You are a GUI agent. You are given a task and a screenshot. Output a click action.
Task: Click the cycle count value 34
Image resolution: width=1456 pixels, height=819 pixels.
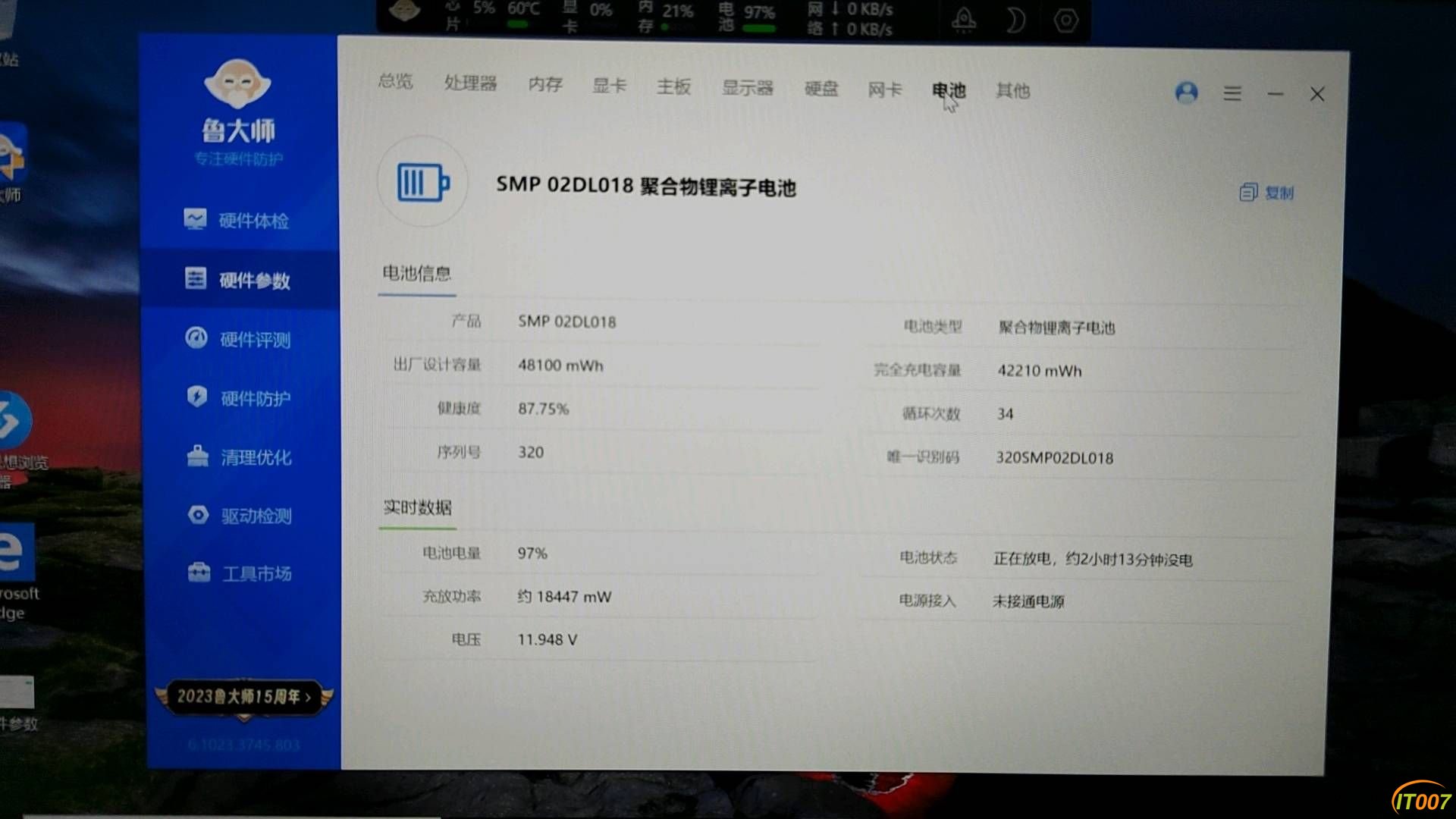coord(1005,414)
